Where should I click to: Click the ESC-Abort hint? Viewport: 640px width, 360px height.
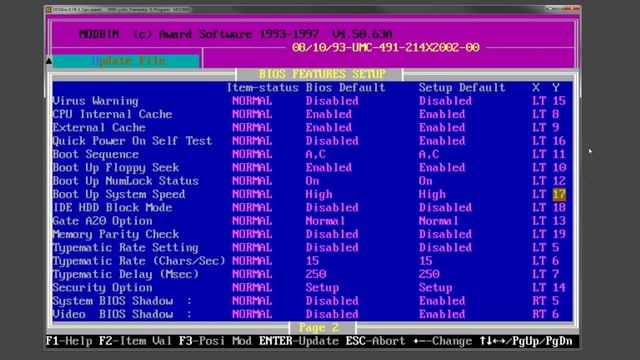coord(376,341)
